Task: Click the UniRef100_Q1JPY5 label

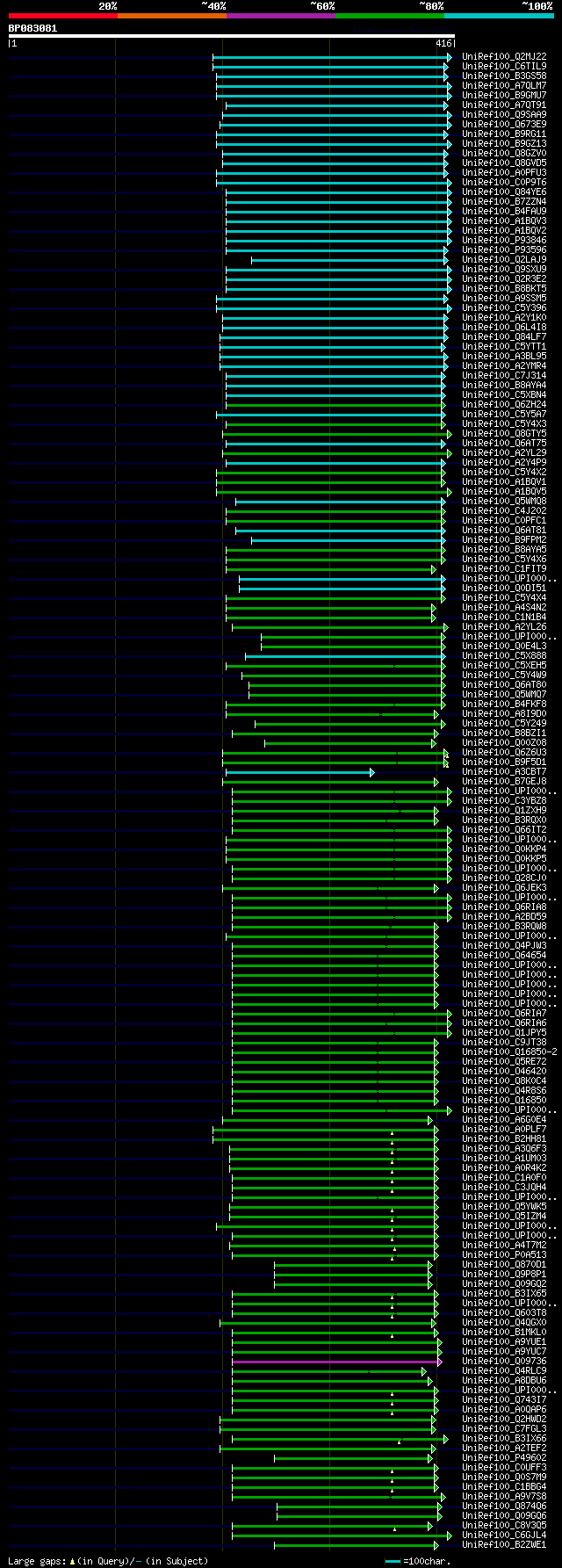Action: pyautogui.click(x=504, y=1032)
